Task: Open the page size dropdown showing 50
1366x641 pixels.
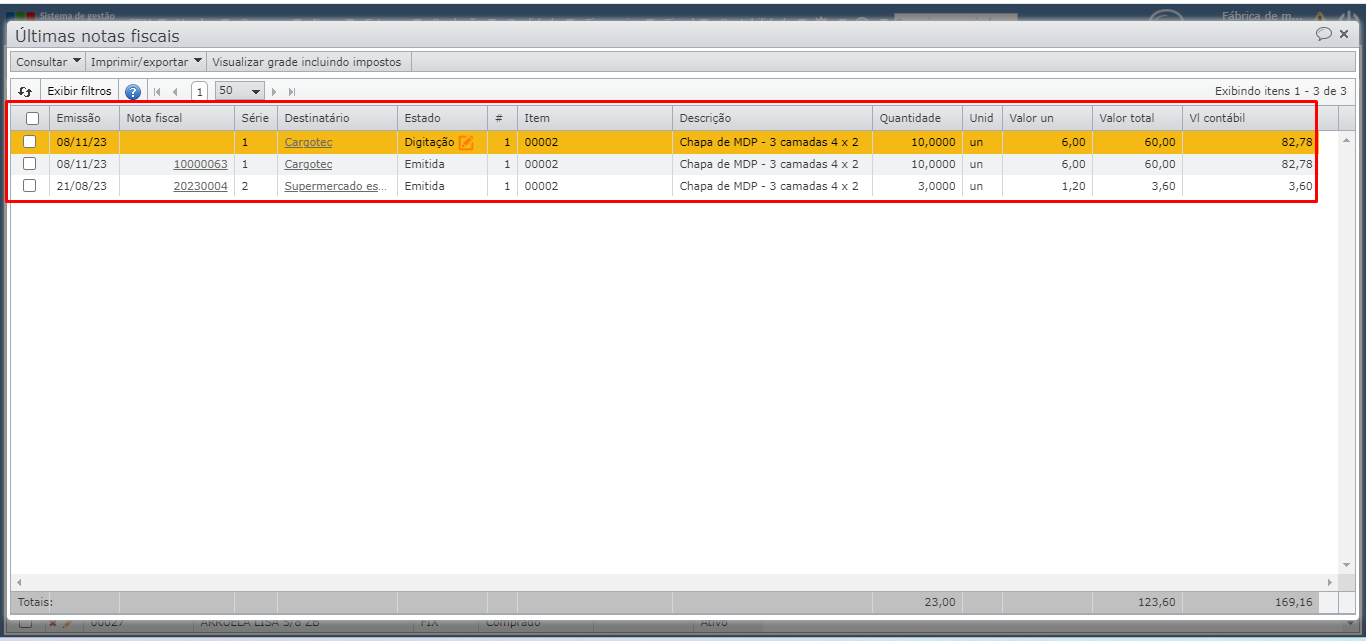Action: (240, 91)
